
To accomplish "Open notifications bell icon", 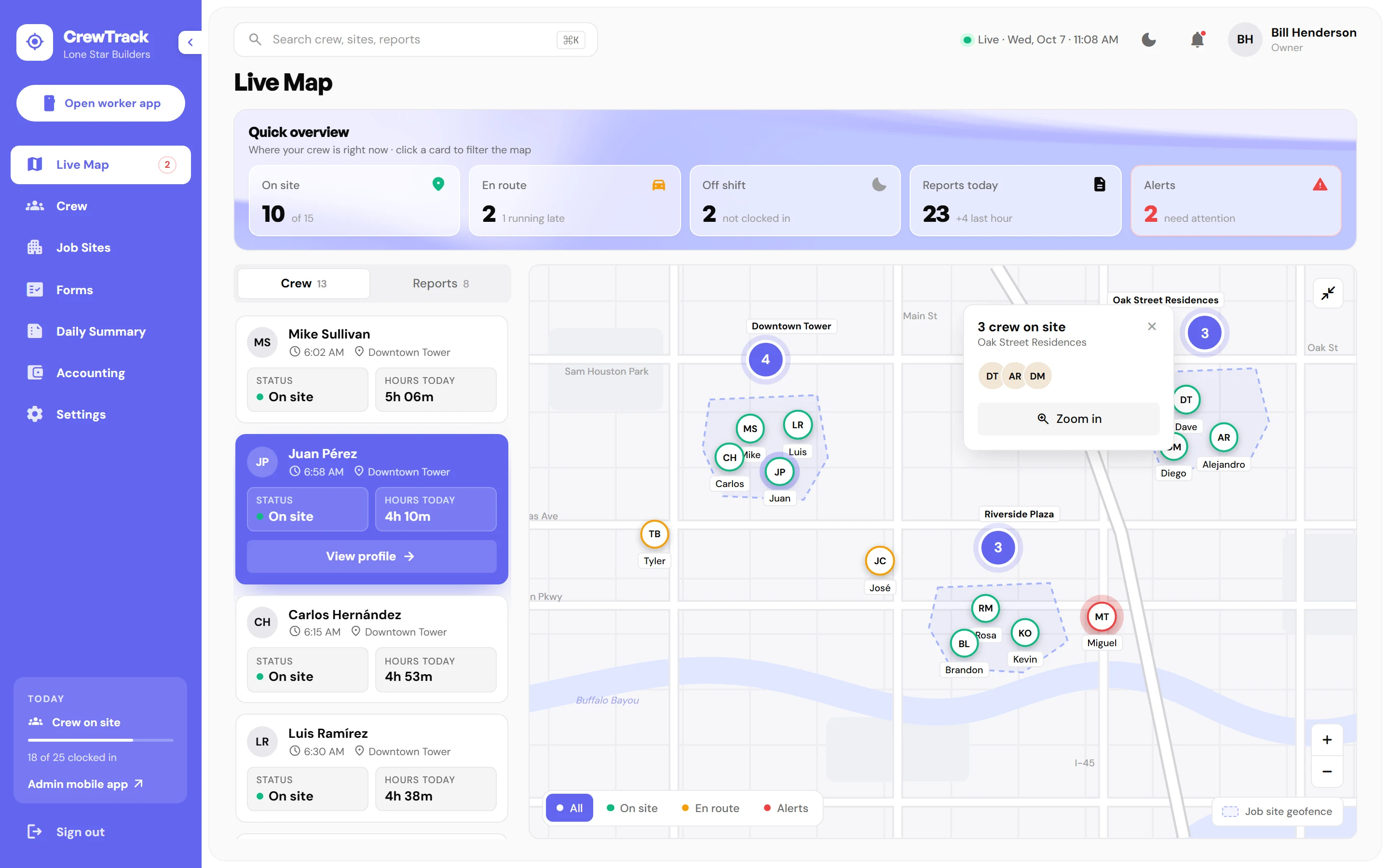I will pyautogui.click(x=1197, y=40).
